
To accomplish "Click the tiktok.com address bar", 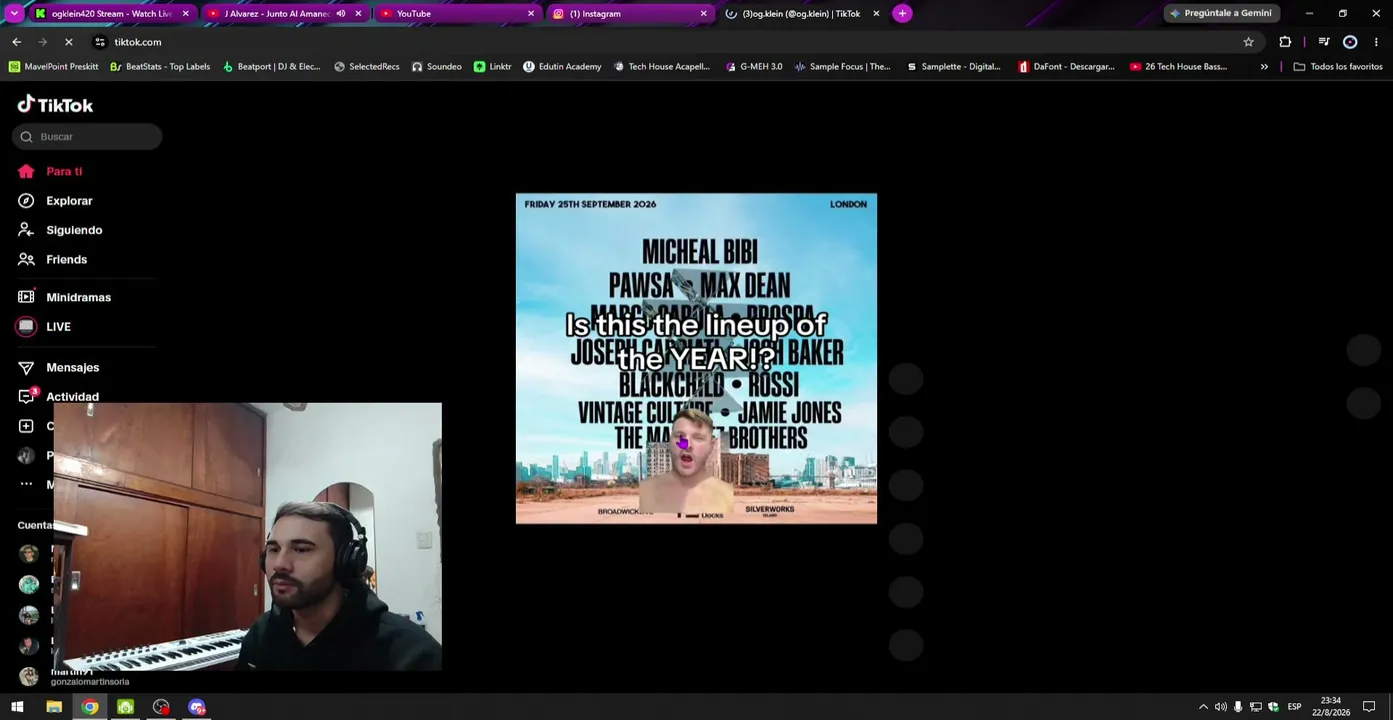I will [672, 42].
